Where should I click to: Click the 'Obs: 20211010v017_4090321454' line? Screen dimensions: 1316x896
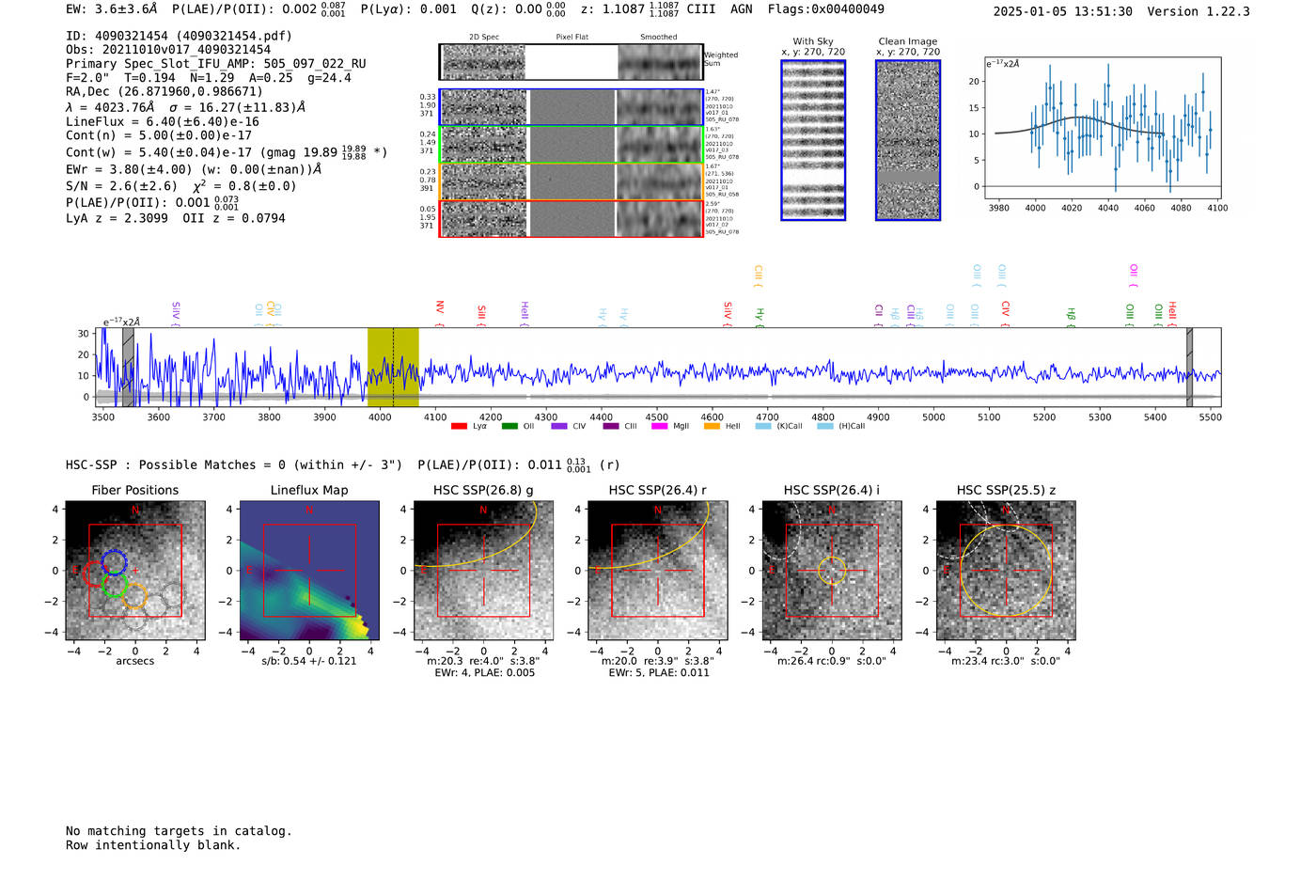pos(168,50)
